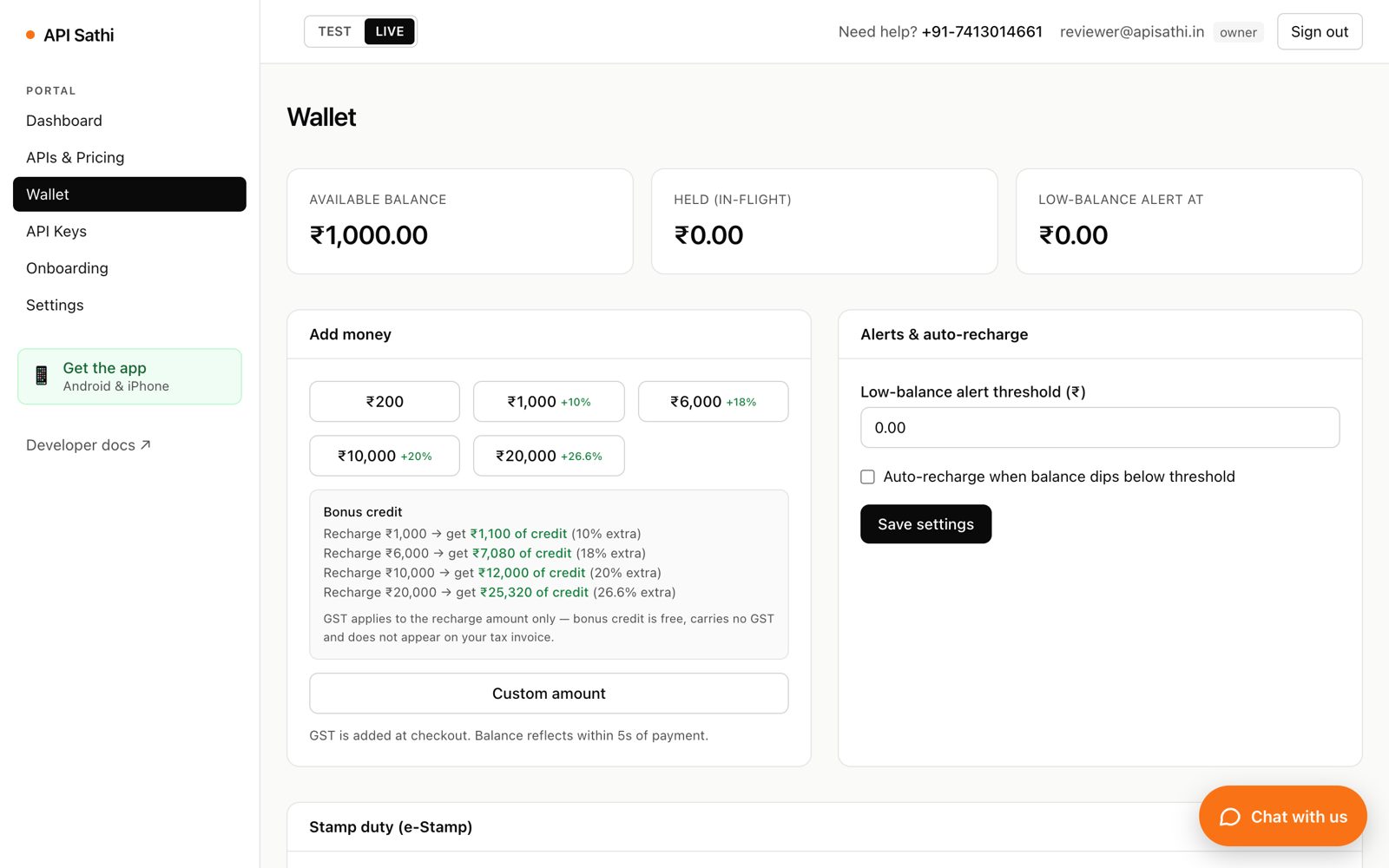Open the Dashboard page
This screenshot has height=868, width=1389.
129,121
